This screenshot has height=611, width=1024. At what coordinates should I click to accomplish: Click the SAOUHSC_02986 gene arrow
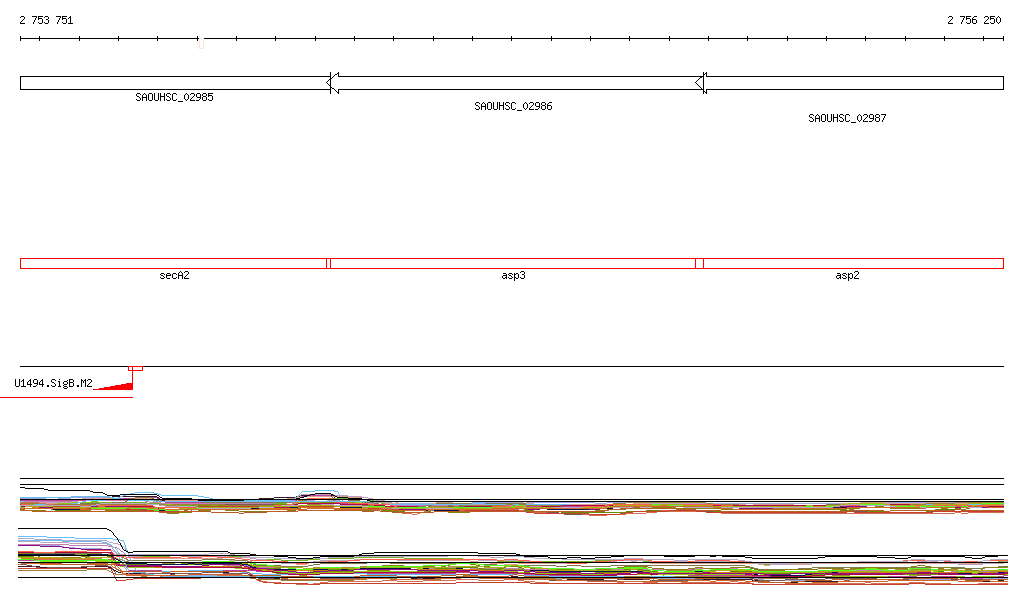(515, 83)
